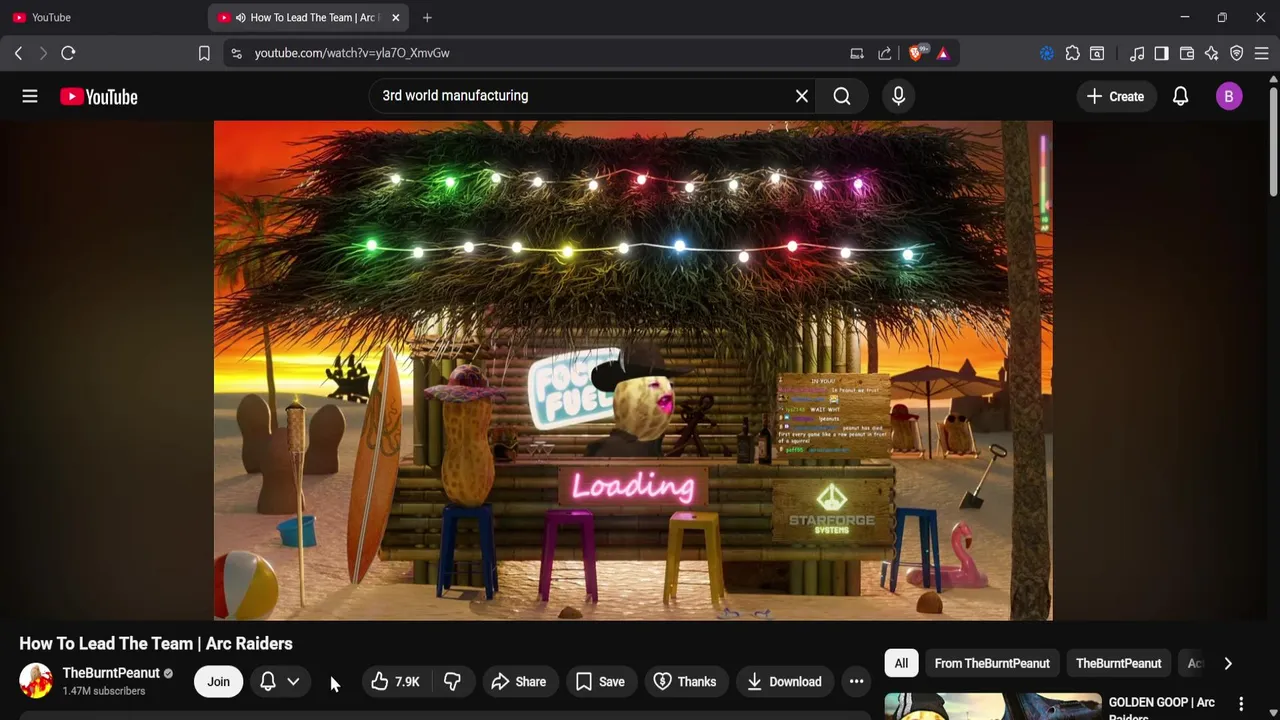Click the Create button
Viewport: 1280px width, 720px height.
(1115, 96)
